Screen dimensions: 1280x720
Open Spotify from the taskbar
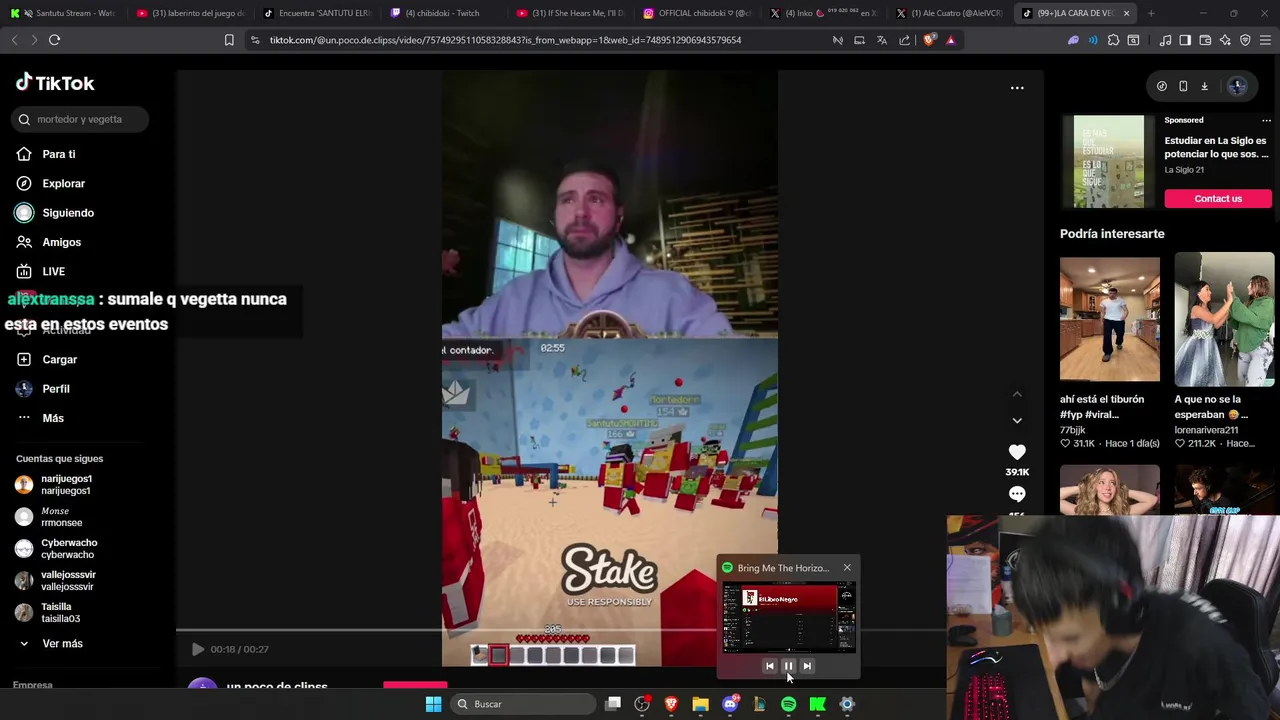(x=788, y=704)
